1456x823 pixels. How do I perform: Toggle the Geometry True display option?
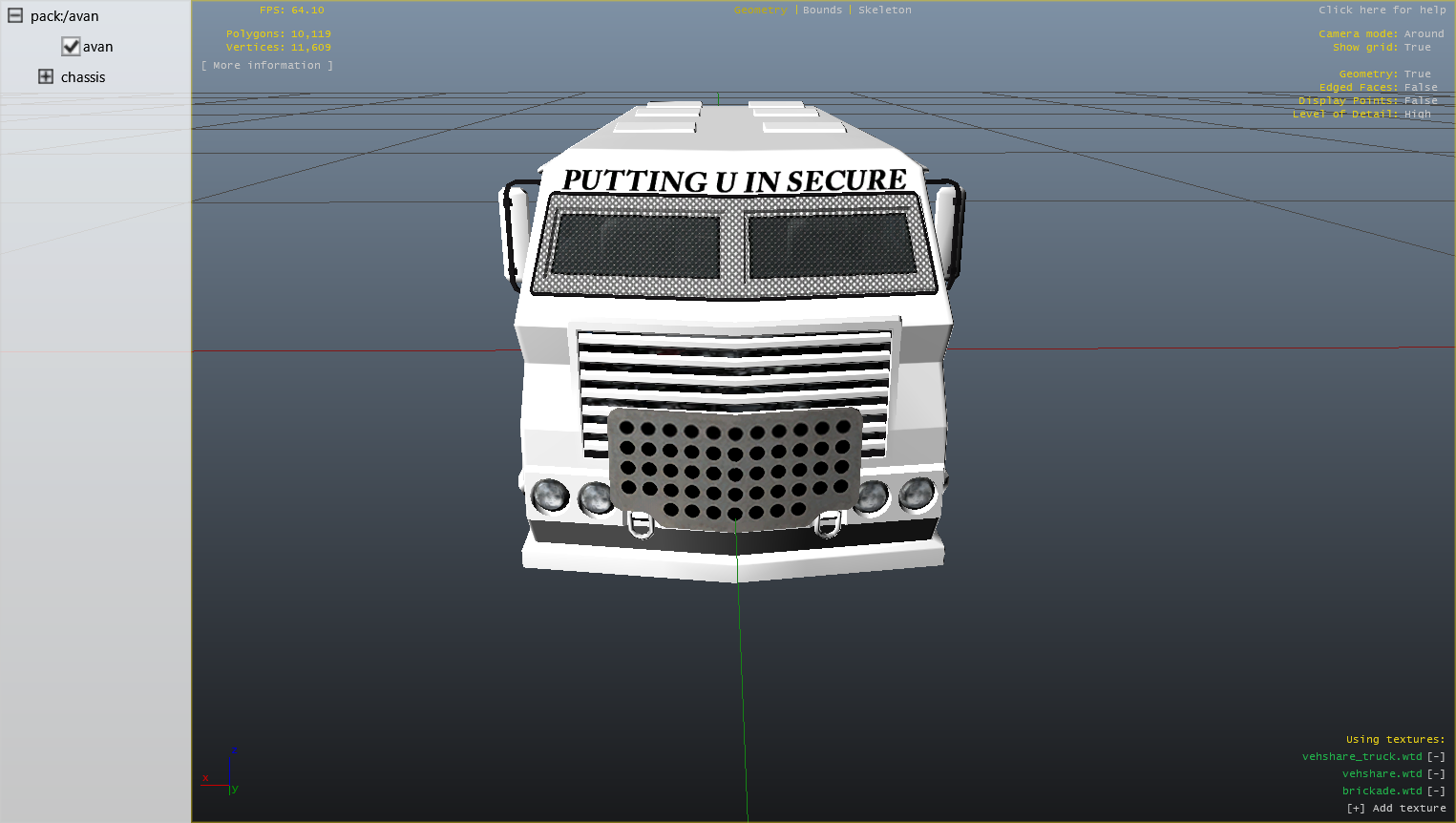[x=1417, y=74]
